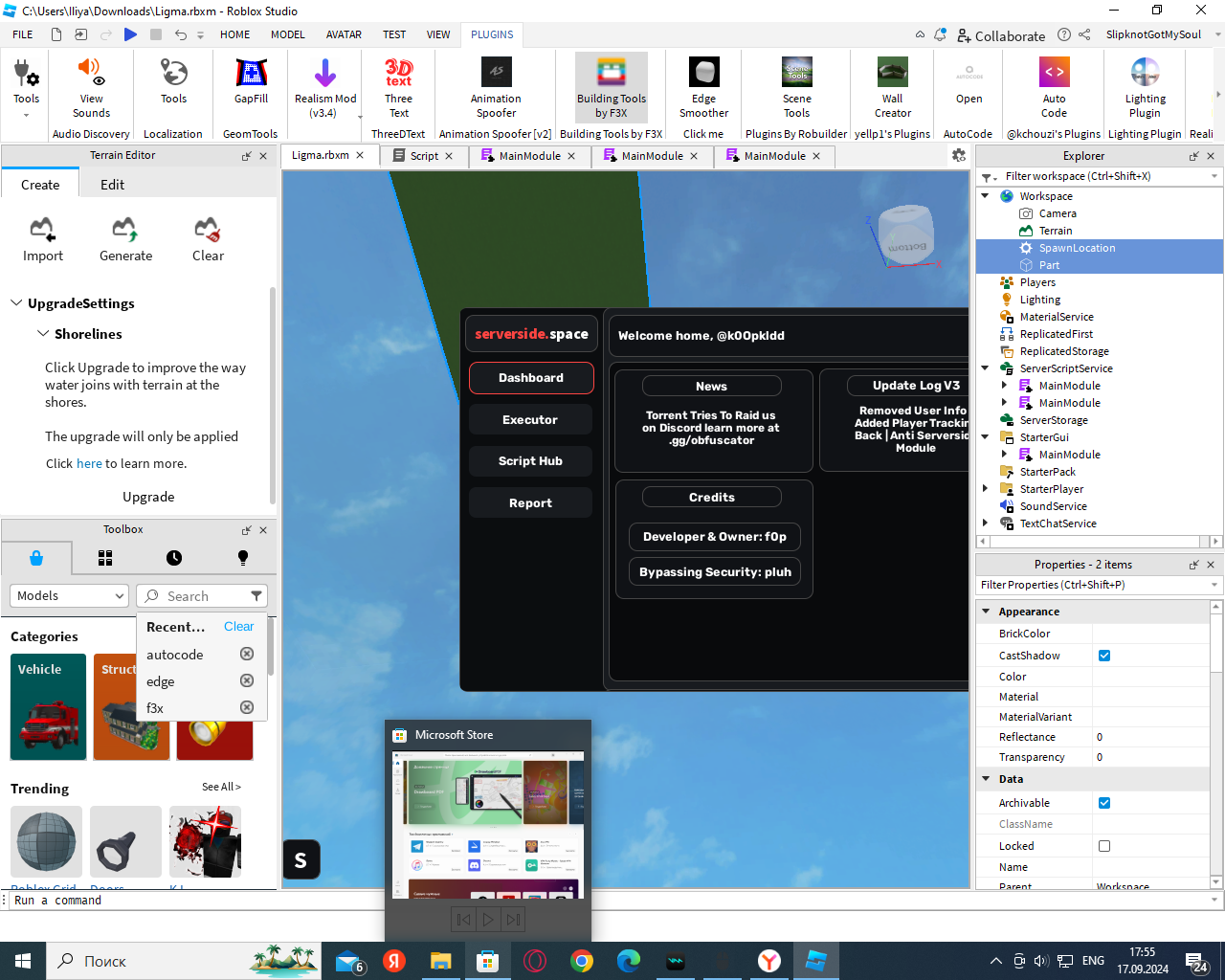1225x980 pixels.
Task: Clear the recent searches list
Action: tap(238, 626)
